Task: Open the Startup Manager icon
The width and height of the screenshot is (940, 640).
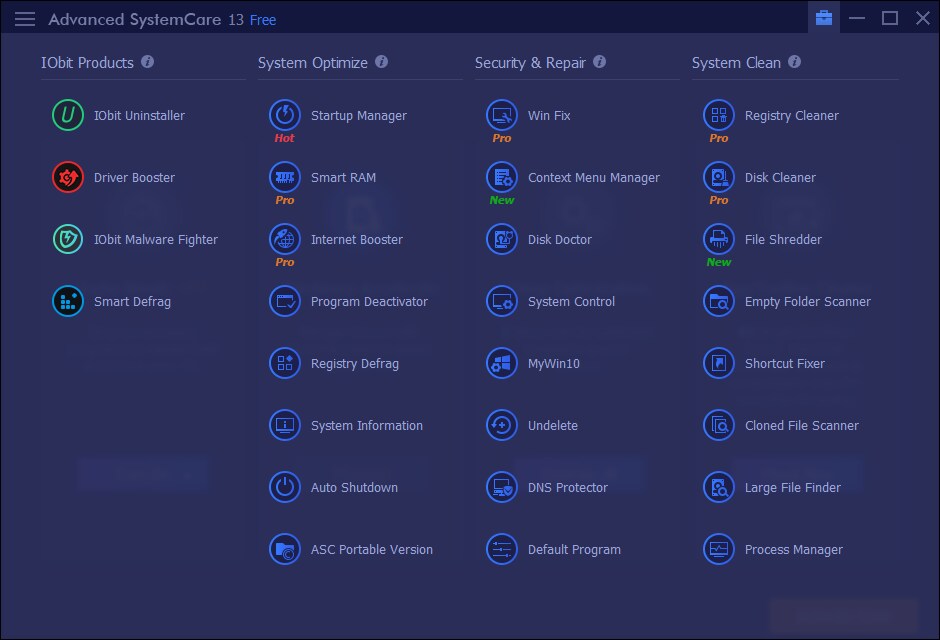Action: pyautogui.click(x=285, y=114)
